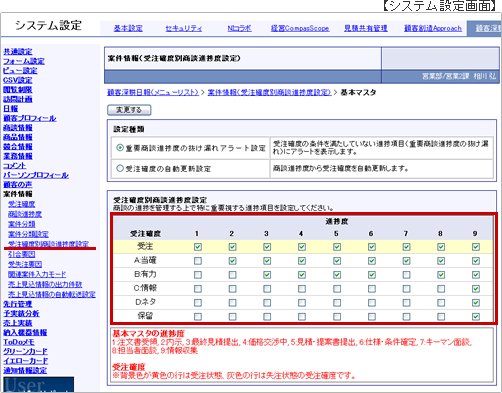
Task: Uncheck 受注 row progress 5 checkbox
Action: point(337,247)
